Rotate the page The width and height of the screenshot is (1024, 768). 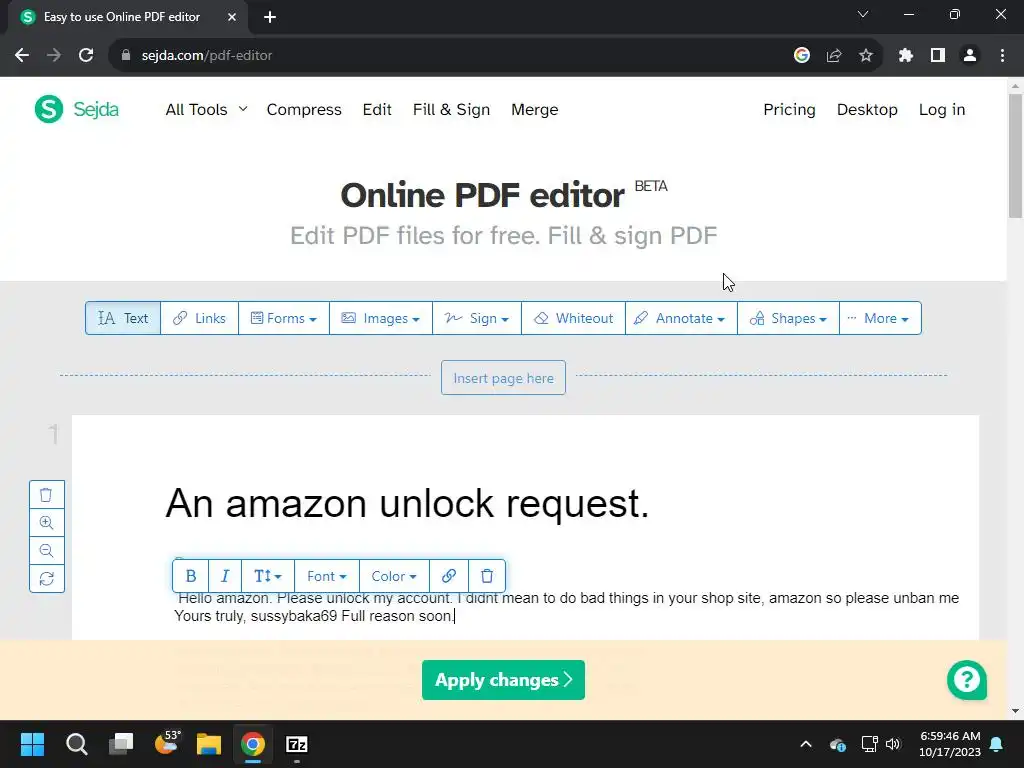(46, 579)
